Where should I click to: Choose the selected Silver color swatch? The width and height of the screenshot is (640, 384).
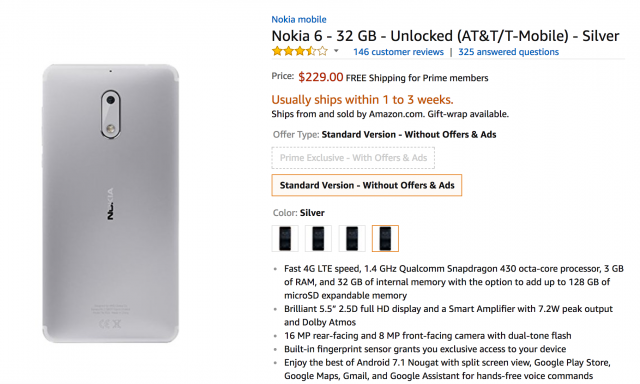(x=385, y=238)
